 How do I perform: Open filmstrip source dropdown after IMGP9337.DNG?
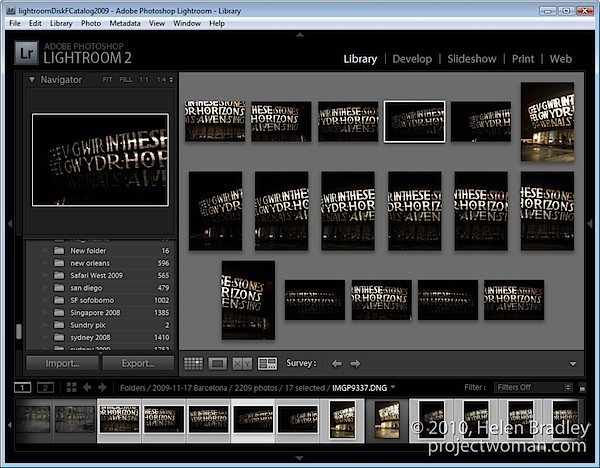[x=393, y=387]
